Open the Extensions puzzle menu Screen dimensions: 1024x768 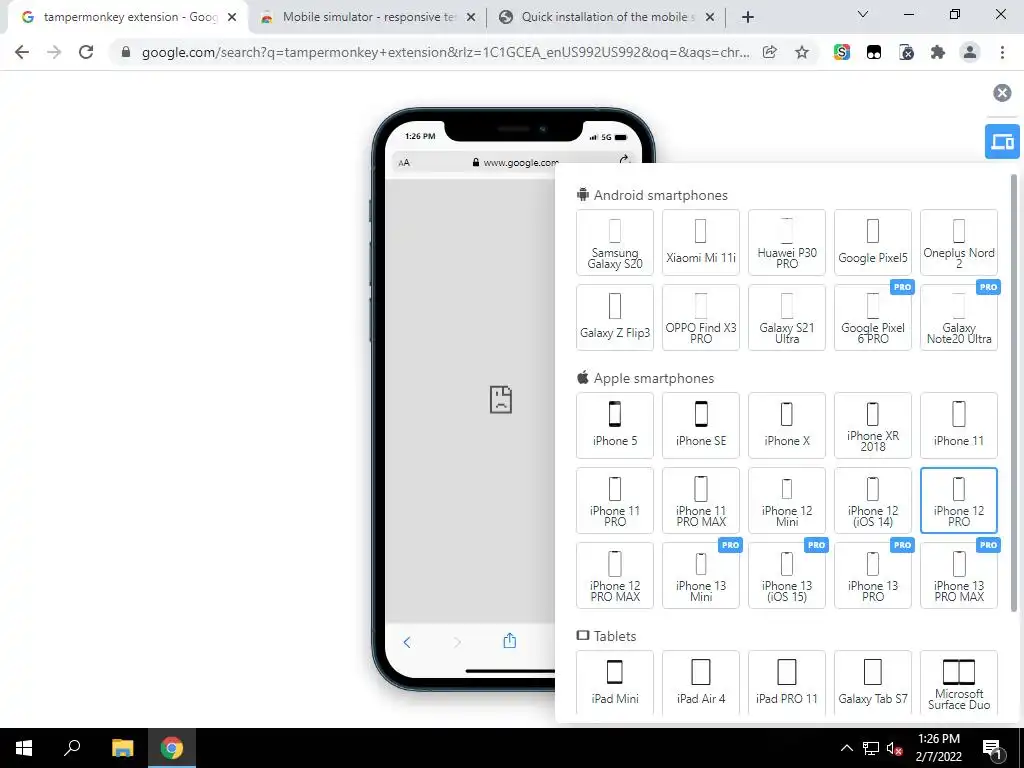pyautogui.click(x=938, y=52)
